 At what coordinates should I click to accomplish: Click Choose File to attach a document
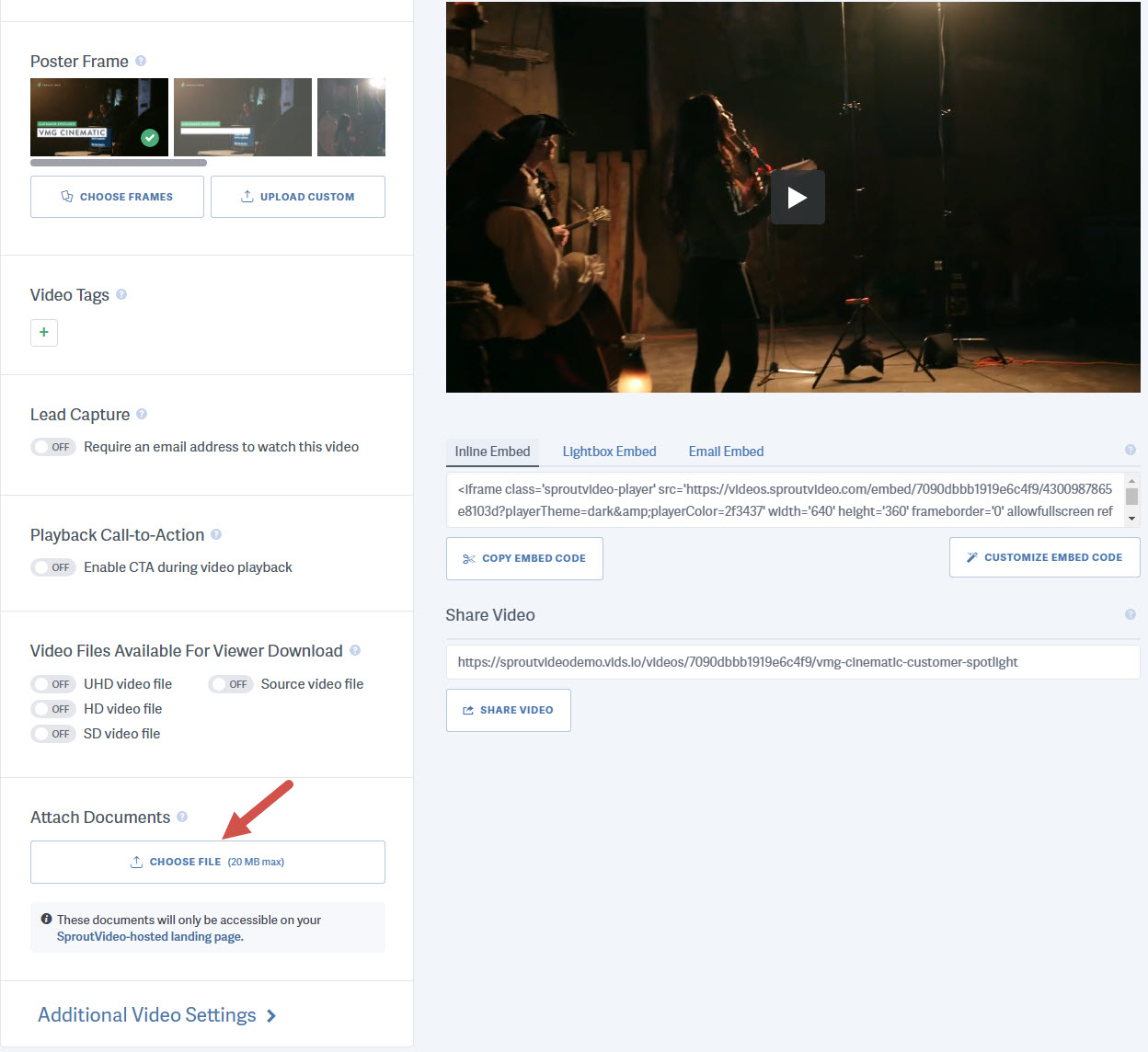(x=207, y=862)
